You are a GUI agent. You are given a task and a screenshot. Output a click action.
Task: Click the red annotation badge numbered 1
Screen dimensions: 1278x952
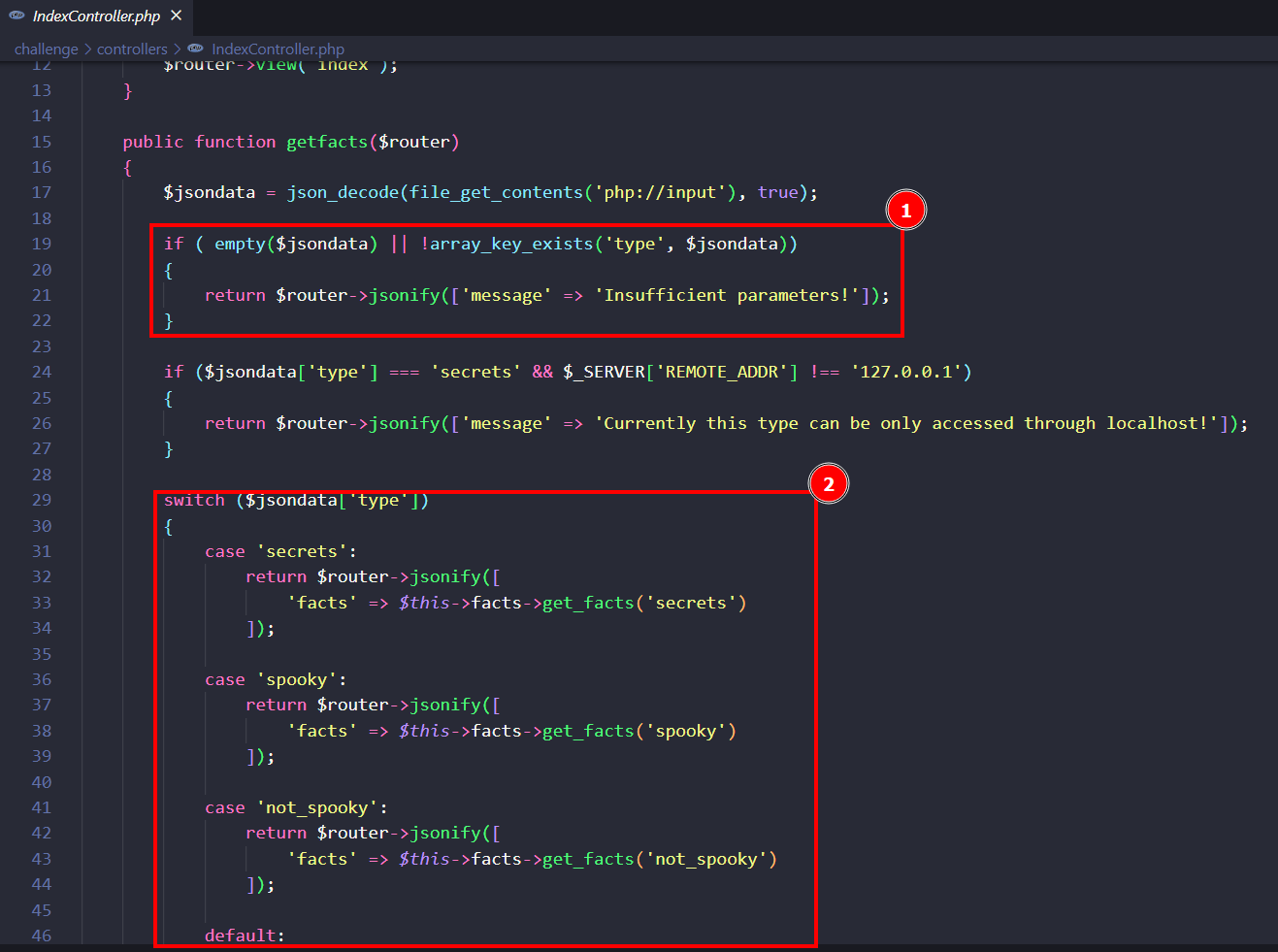905,211
